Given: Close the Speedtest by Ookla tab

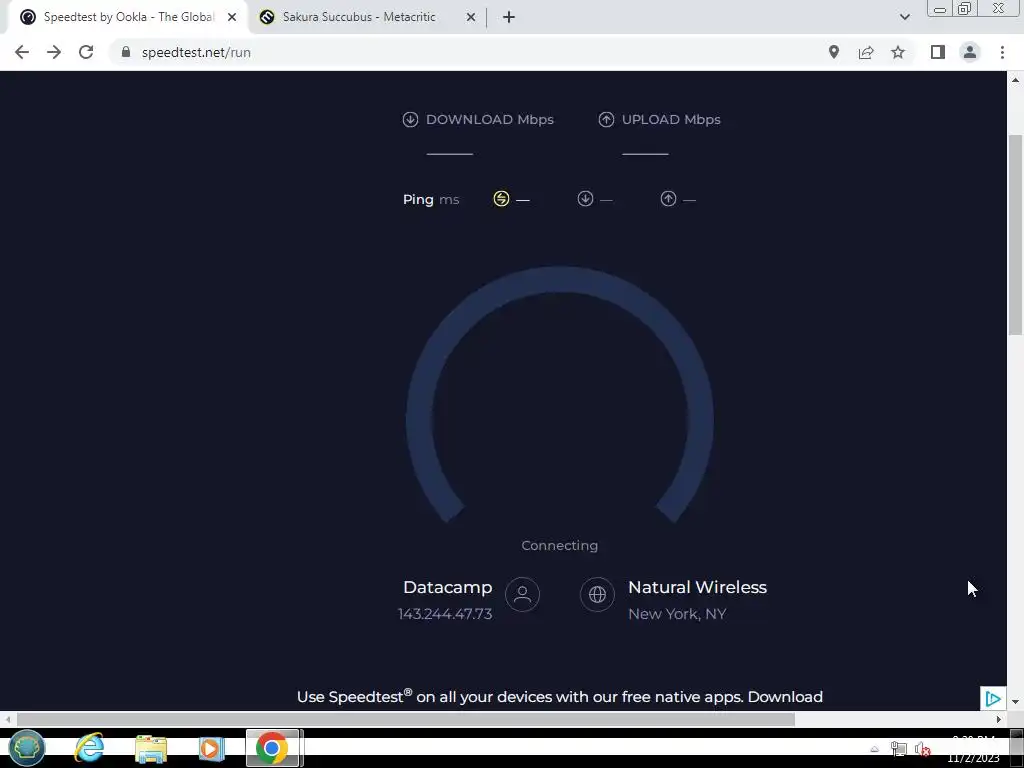Looking at the screenshot, I should (x=232, y=17).
